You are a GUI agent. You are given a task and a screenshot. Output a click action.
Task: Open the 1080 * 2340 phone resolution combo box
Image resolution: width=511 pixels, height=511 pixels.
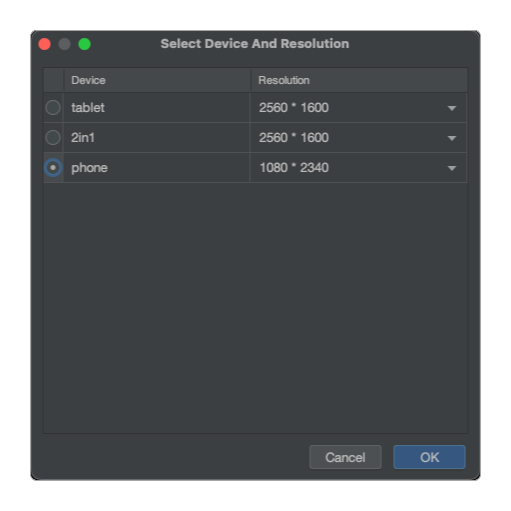[358, 168]
